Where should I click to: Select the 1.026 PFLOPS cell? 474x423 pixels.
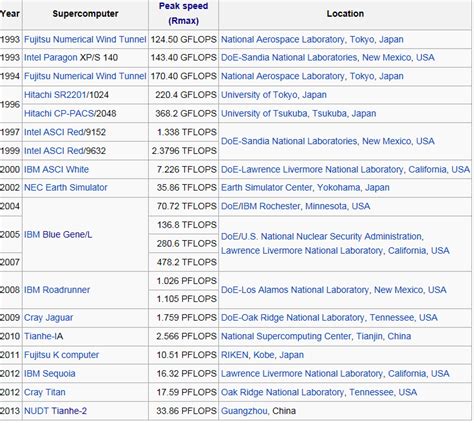point(184,281)
